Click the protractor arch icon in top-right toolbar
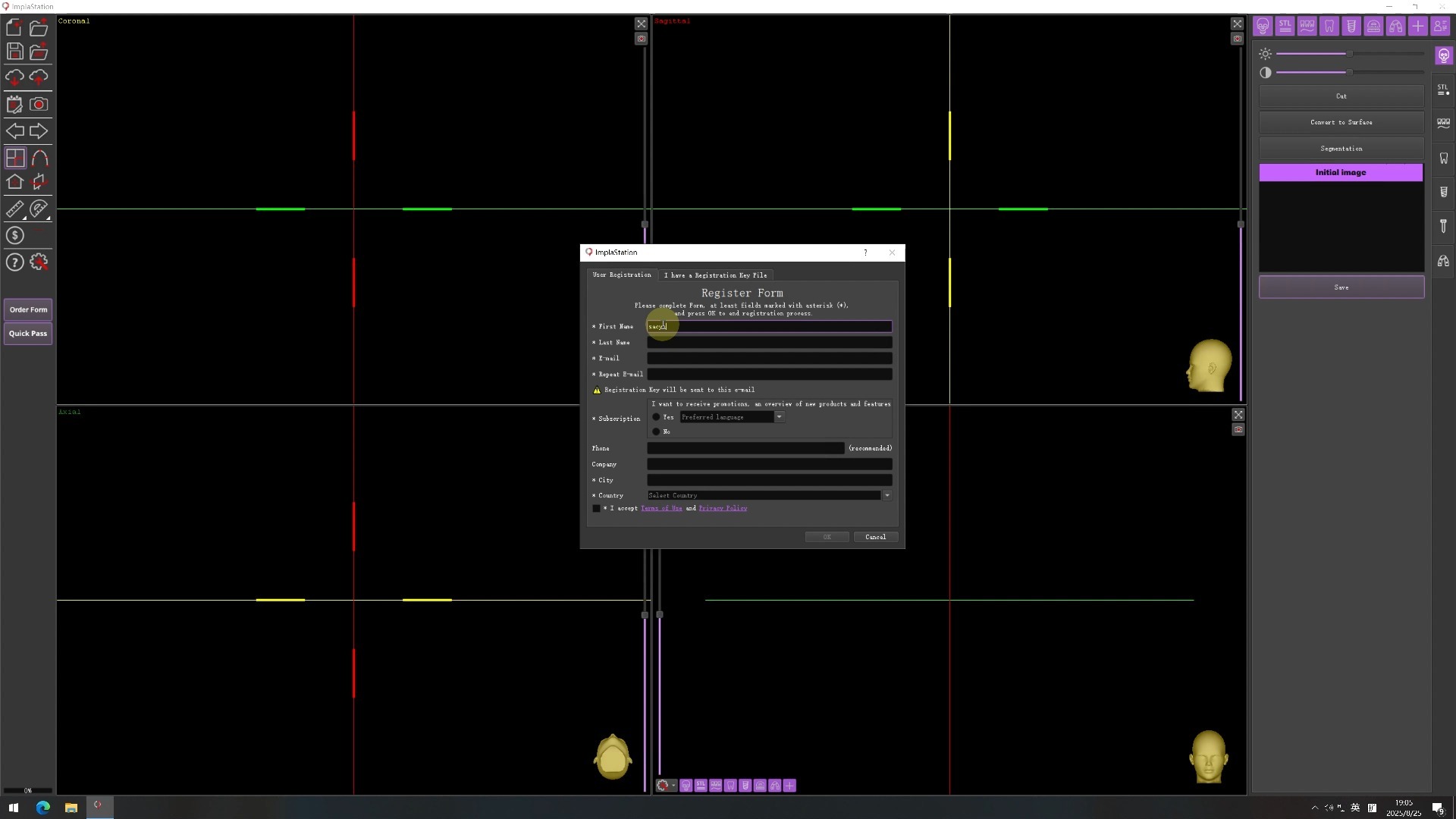This screenshot has height=819, width=1456. click(x=1373, y=27)
